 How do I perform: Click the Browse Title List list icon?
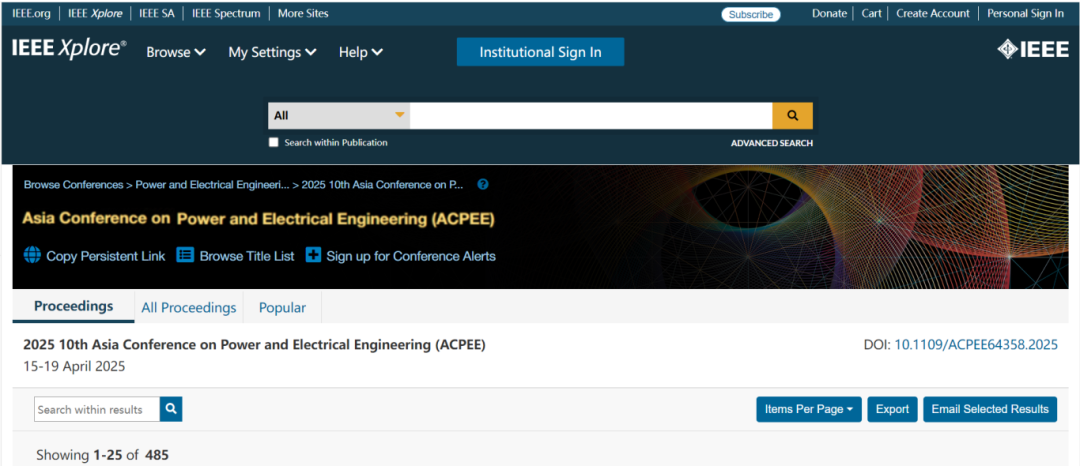click(185, 255)
